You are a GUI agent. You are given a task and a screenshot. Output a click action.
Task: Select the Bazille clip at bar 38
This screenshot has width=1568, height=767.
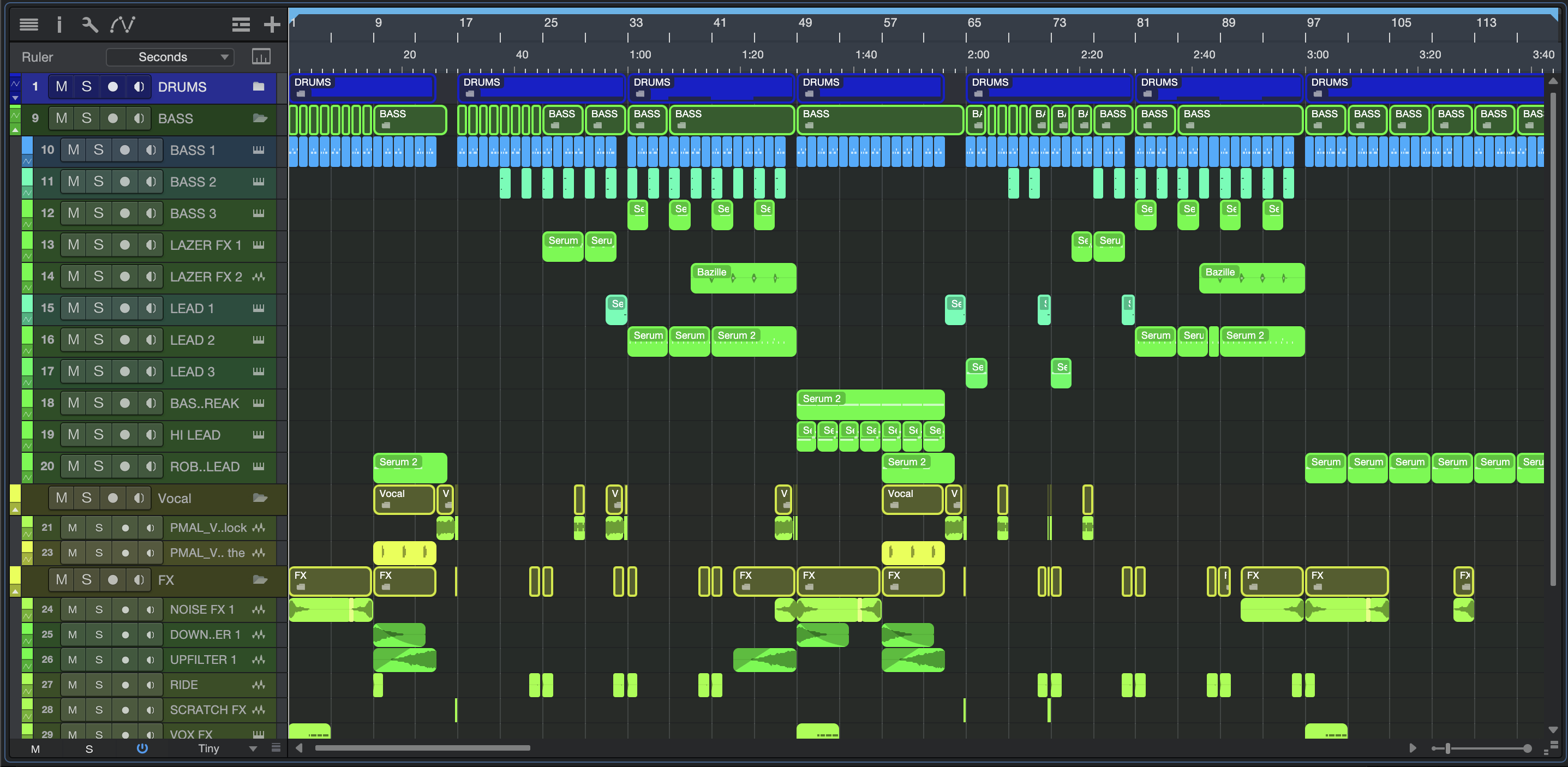point(743,278)
